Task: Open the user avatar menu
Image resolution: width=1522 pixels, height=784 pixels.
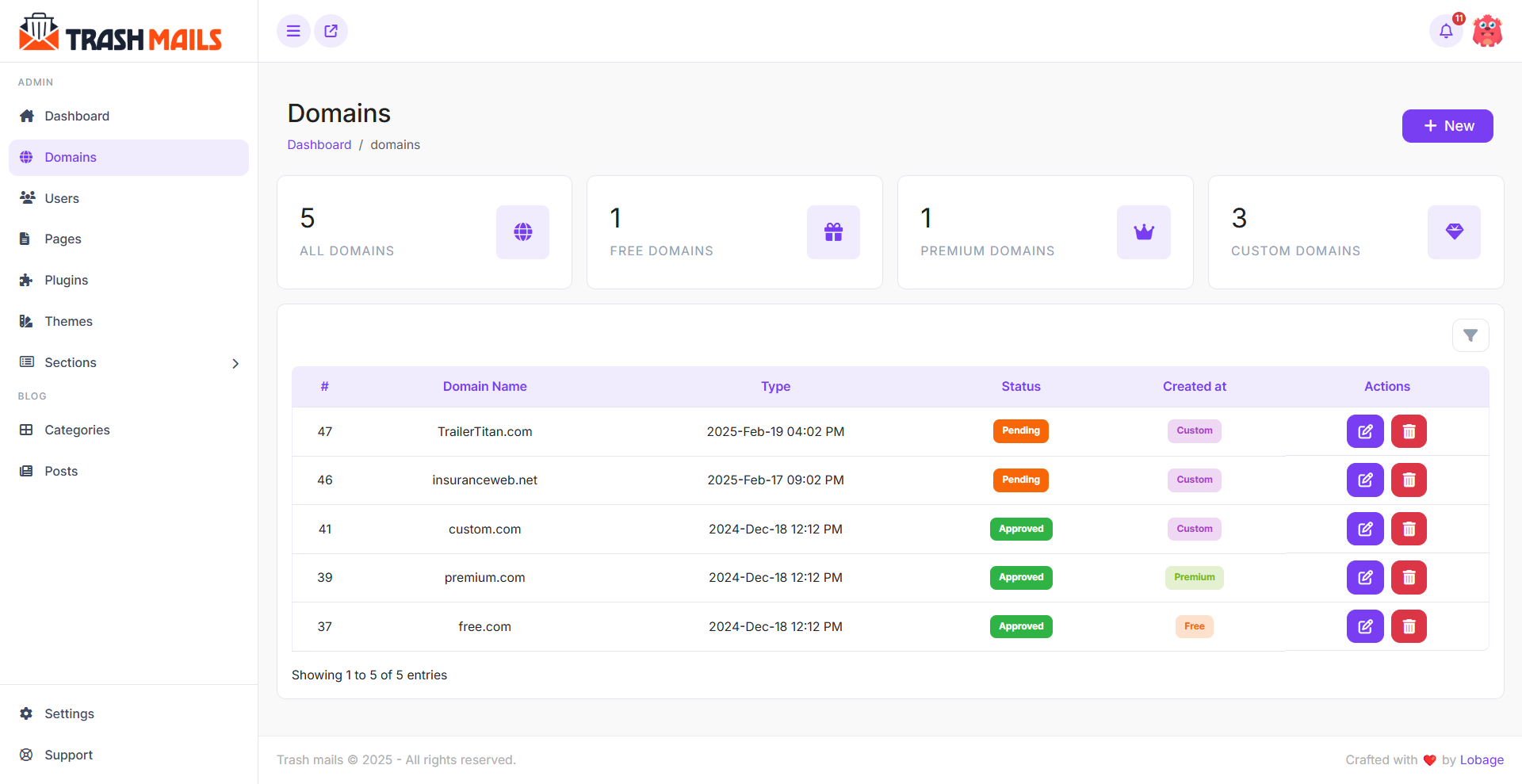Action: (1487, 31)
